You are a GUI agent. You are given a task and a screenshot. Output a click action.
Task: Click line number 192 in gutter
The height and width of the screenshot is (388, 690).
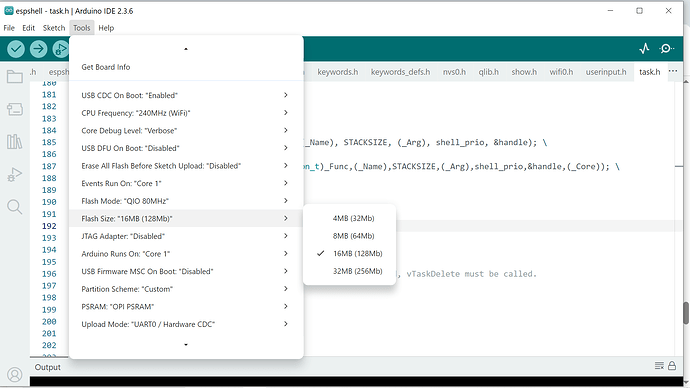[x=49, y=226]
